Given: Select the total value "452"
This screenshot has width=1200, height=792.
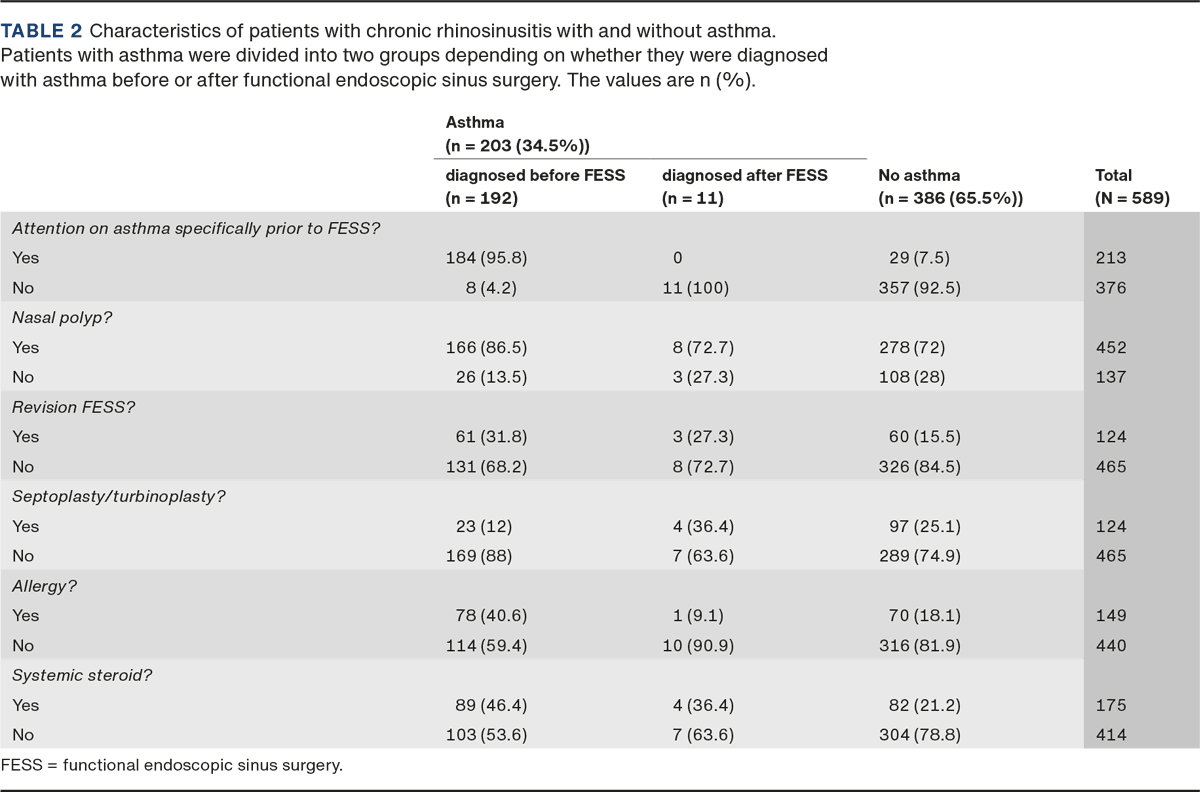Looking at the screenshot, I should tap(1111, 348).
